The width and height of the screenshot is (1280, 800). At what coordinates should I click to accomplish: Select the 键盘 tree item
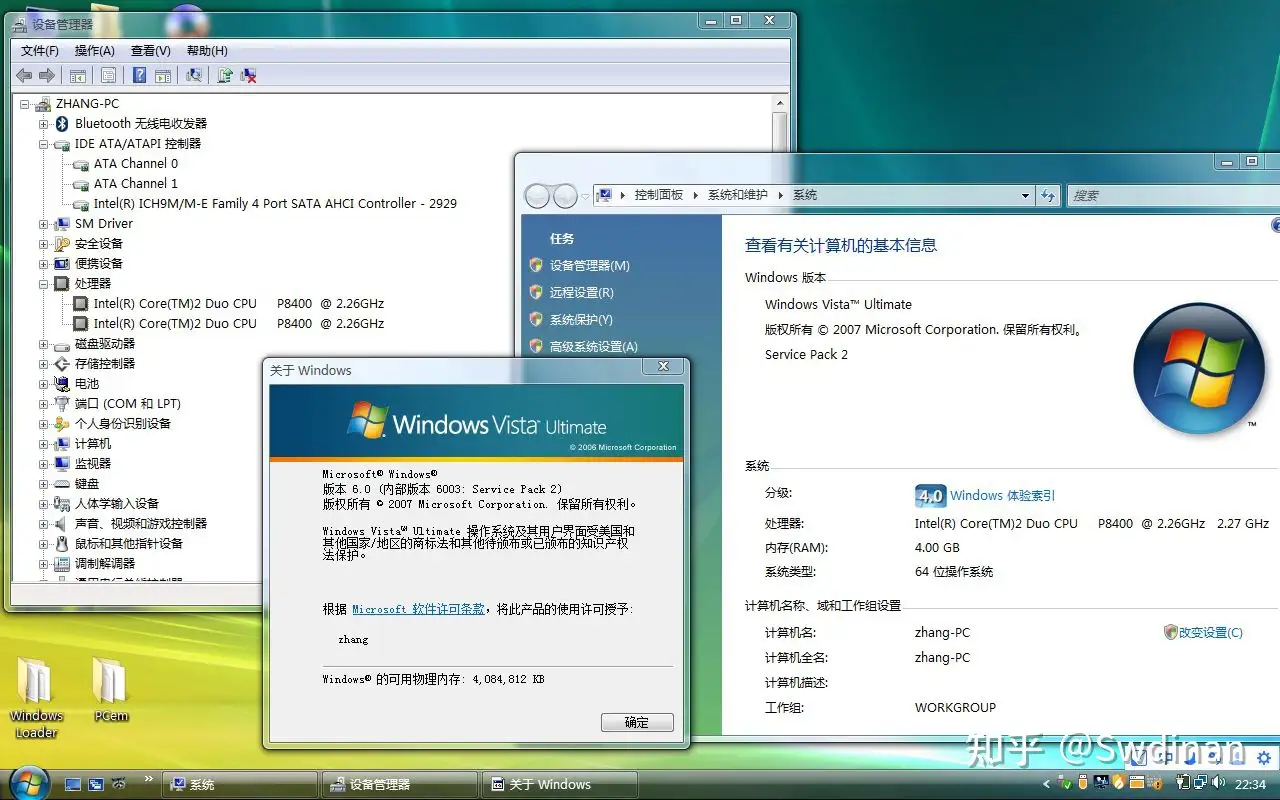(x=87, y=483)
